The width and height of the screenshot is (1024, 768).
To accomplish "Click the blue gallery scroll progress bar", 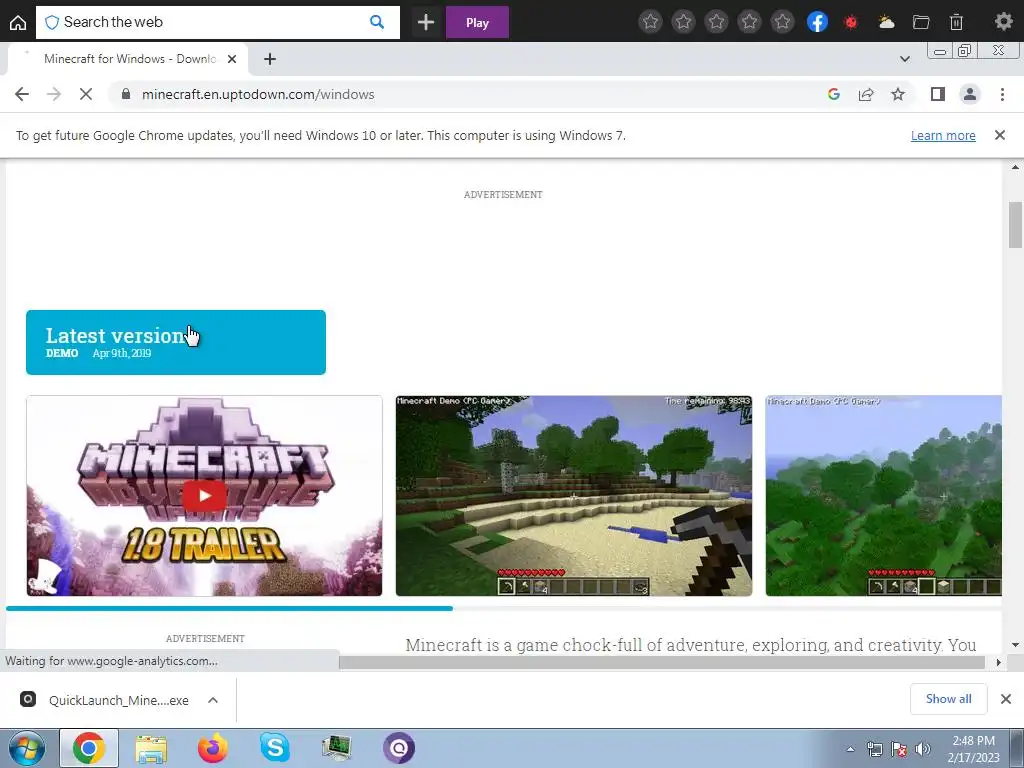I will point(229,609).
